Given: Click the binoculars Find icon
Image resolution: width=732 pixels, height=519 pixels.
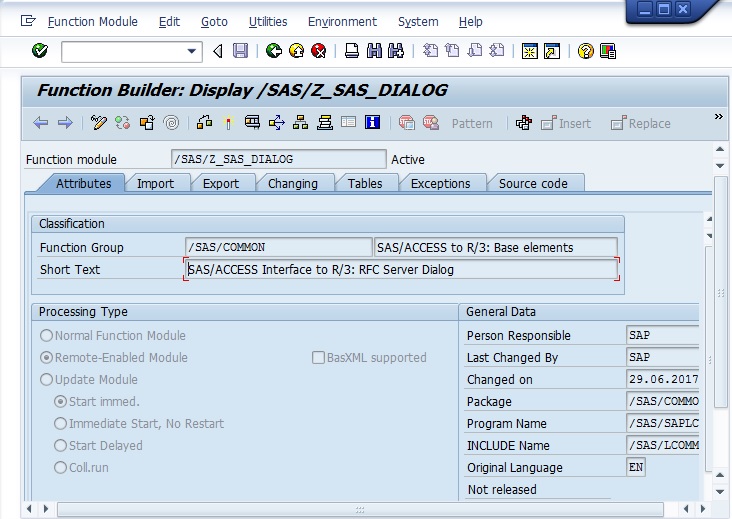Looking at the screenshot, I should [x=374, y=50].
